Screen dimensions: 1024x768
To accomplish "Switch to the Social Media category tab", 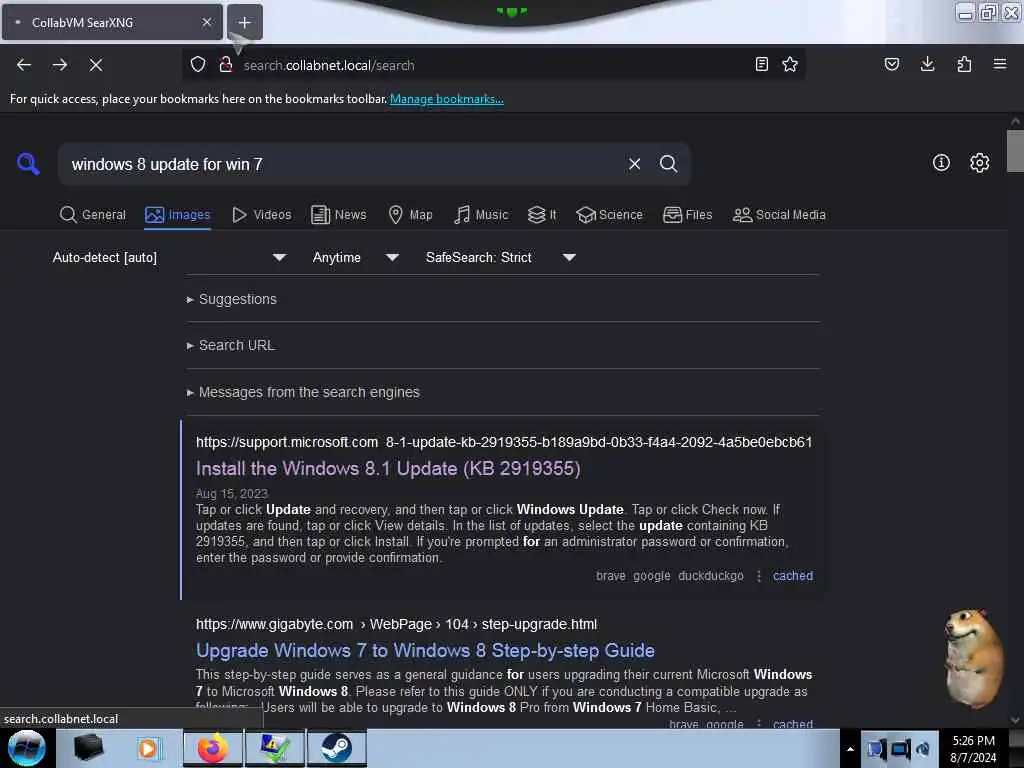I will pyautogui.click(x=779, y=215).
